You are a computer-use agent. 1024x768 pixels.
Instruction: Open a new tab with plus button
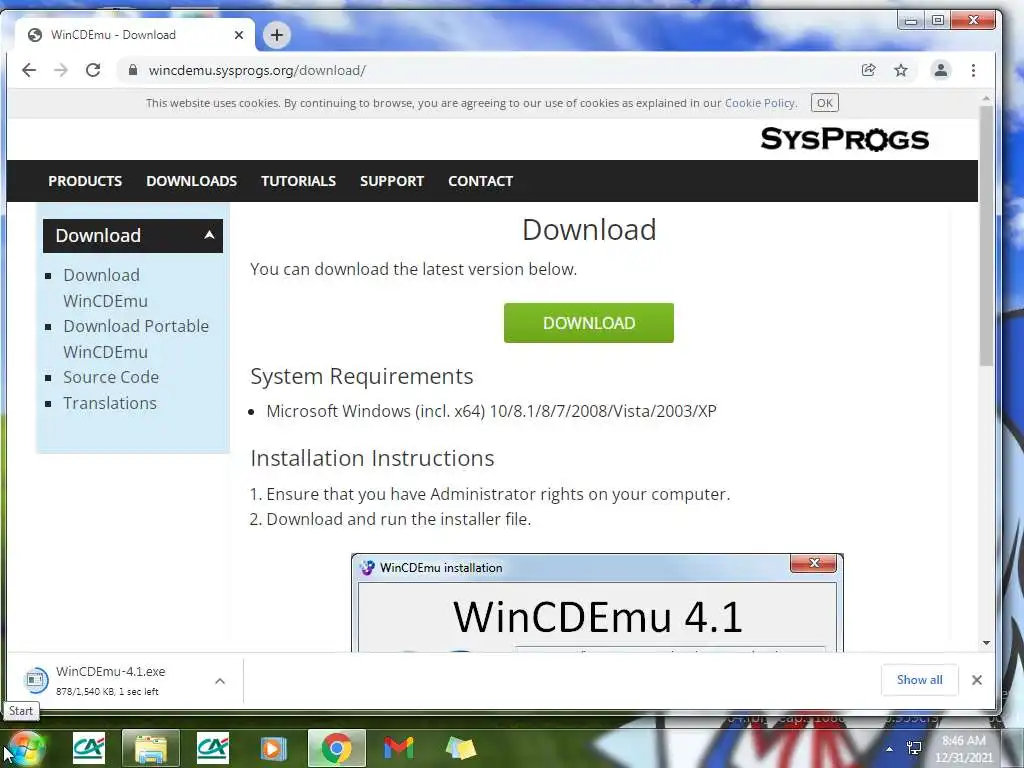277,35
